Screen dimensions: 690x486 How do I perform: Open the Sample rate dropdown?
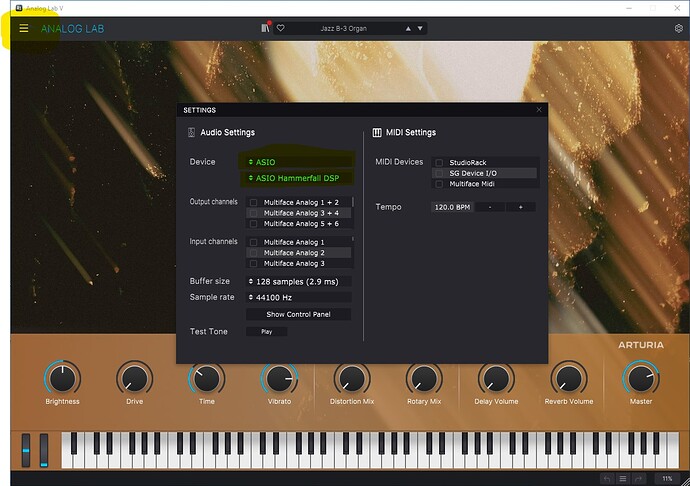(x=298, y=297)
